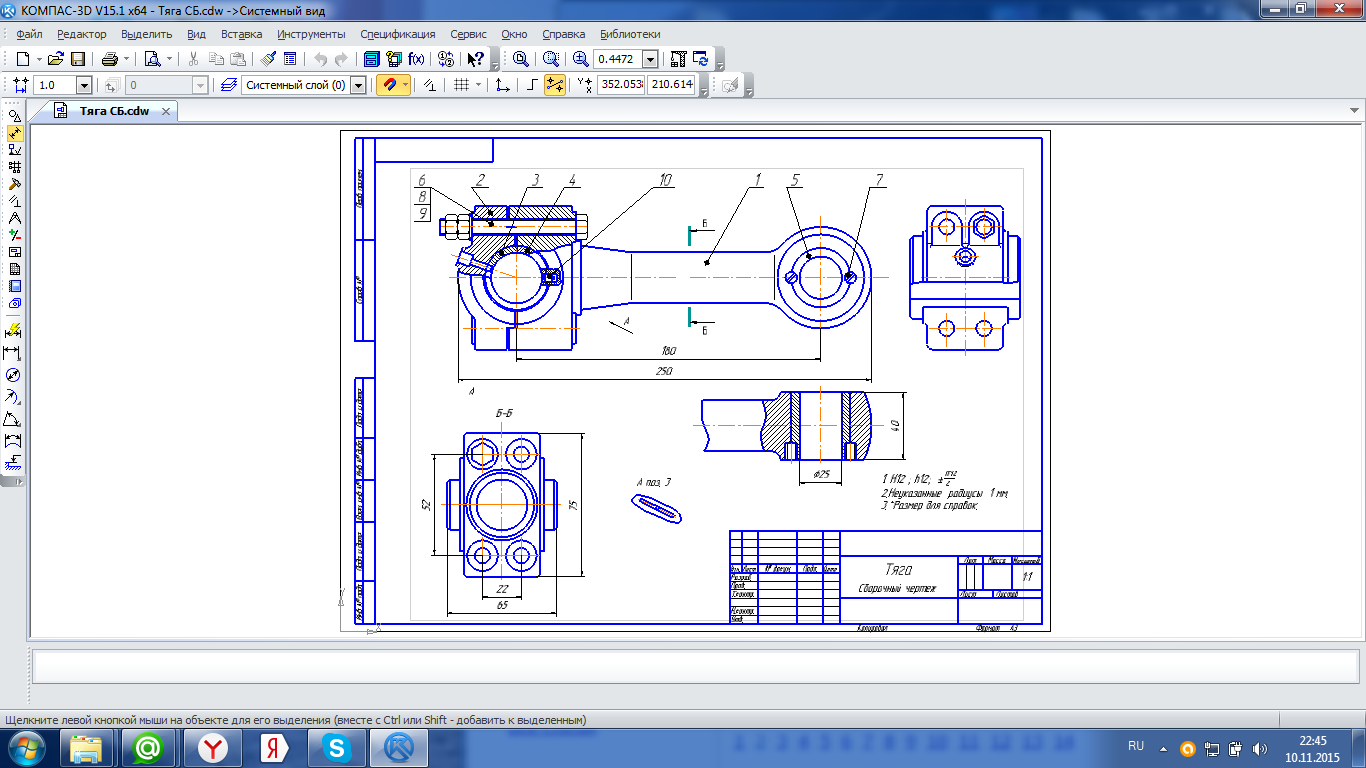Screen dimensions: 1366x768
Task: Open the Windows Start button
Action: [x=26, y=748]
